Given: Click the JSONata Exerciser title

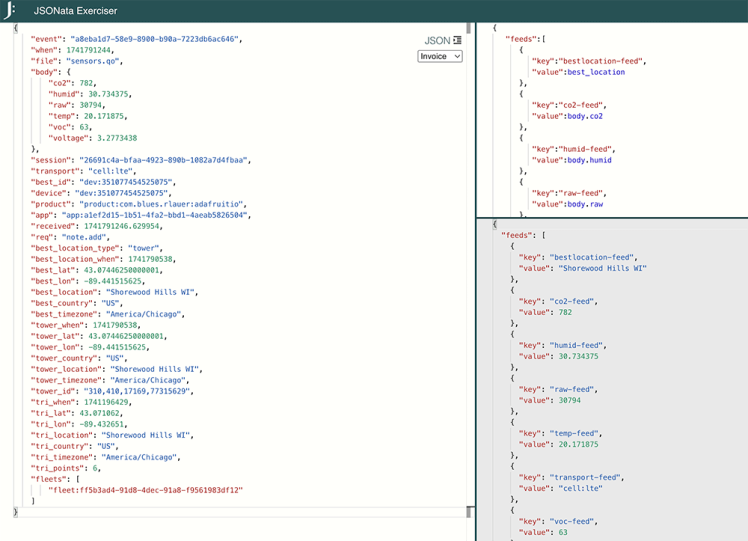Looking at the screenshot, I should pos(75,11).
